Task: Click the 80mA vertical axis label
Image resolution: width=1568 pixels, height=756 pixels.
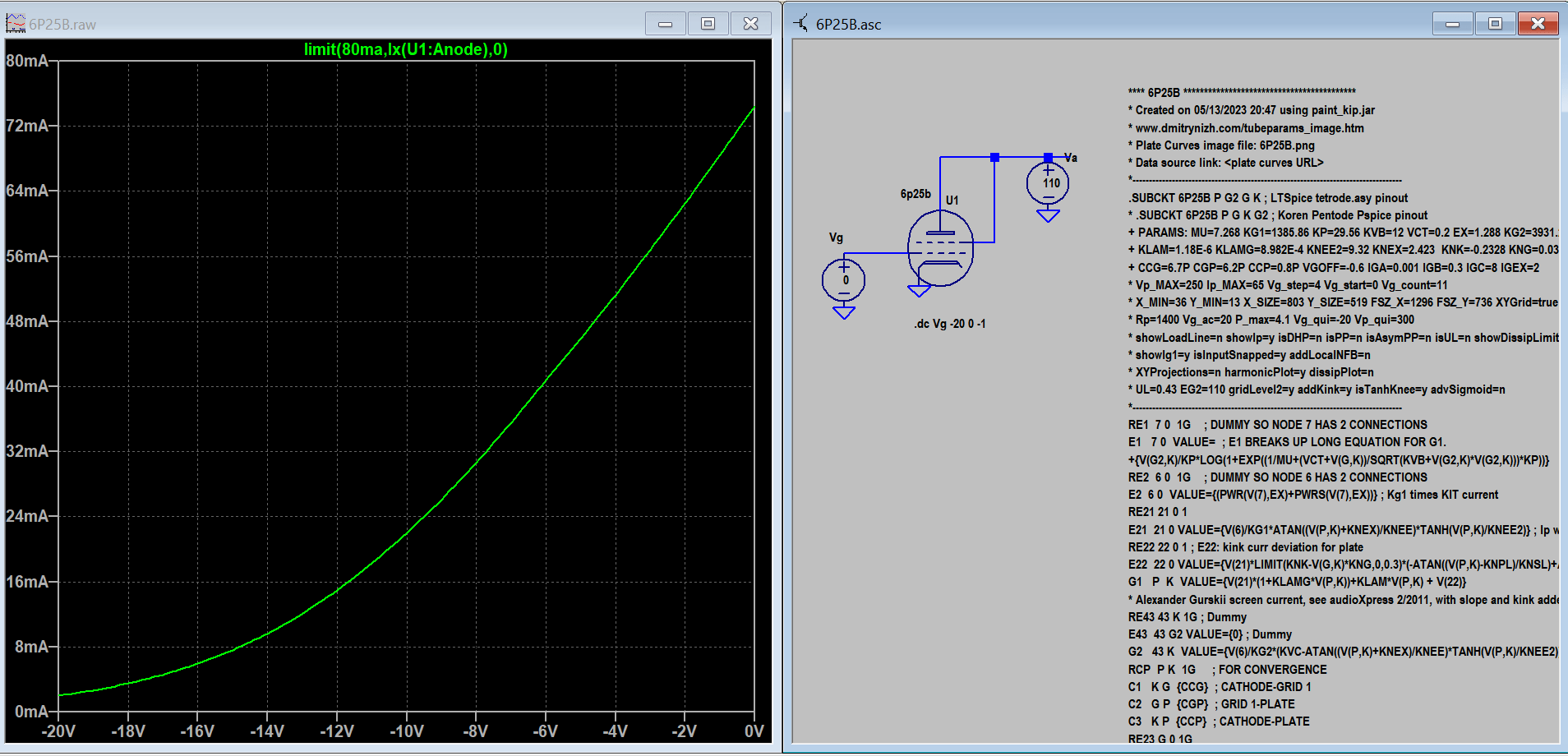Action: pos(27,61)
